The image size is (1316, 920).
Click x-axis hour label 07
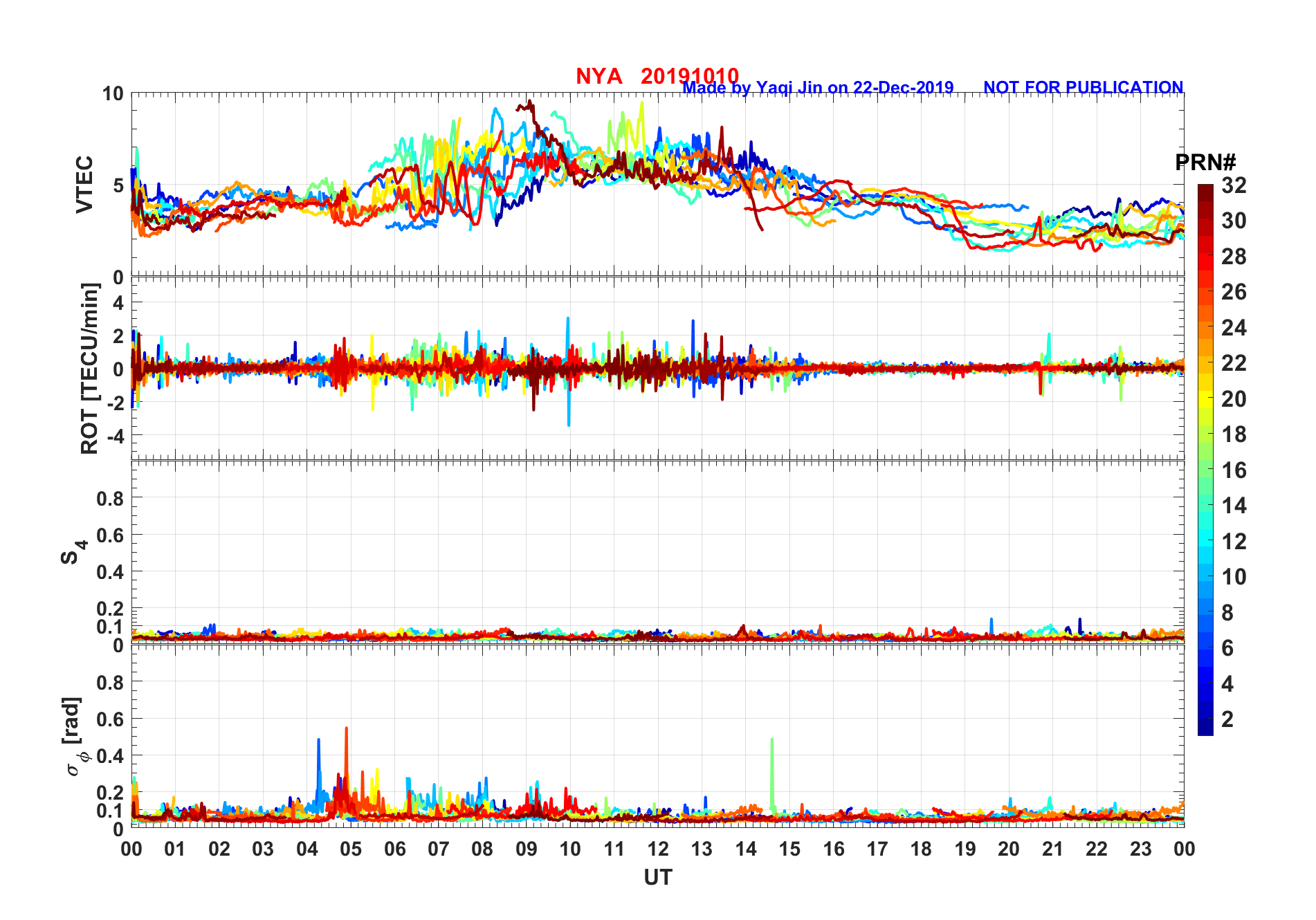(x=439, y=849)
